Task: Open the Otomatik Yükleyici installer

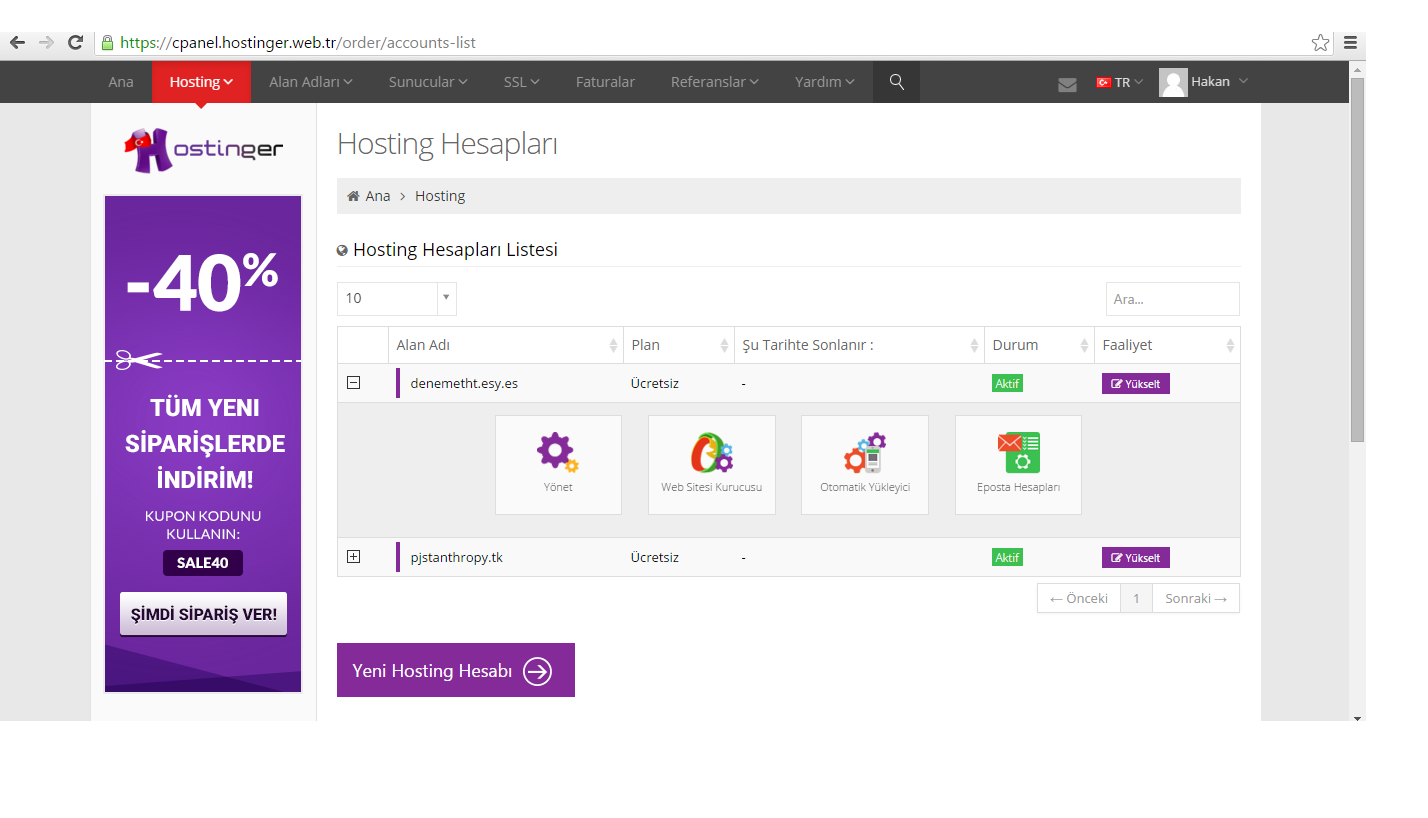Action: 865,464
